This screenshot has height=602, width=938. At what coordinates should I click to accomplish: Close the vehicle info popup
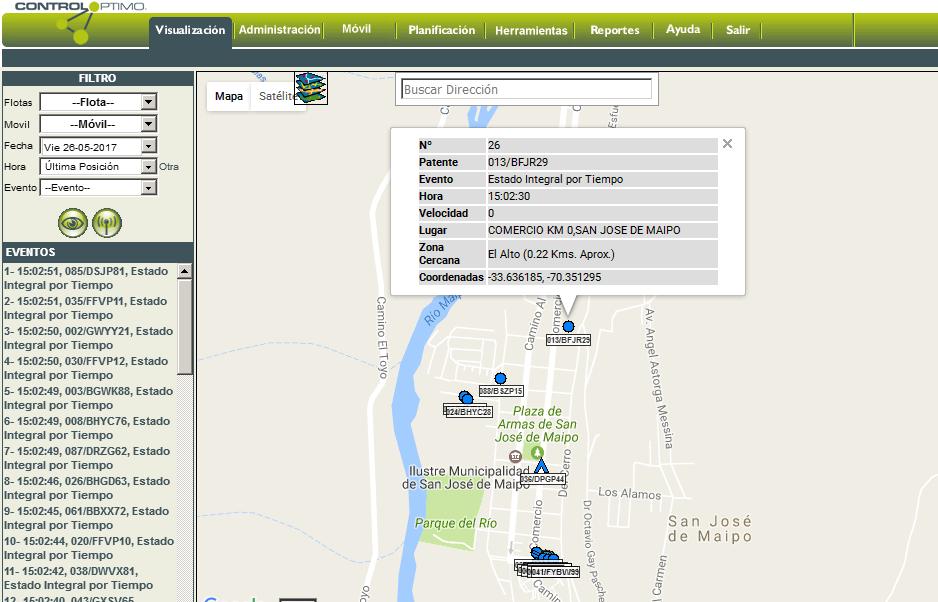727,144
